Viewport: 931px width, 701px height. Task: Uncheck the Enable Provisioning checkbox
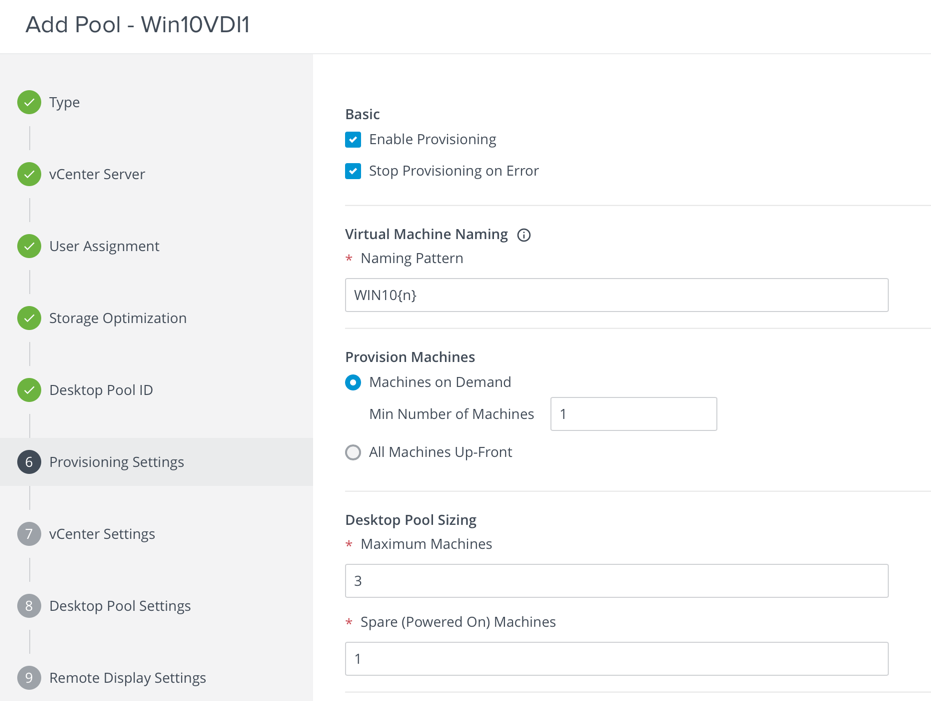click(x=353, y=140)
